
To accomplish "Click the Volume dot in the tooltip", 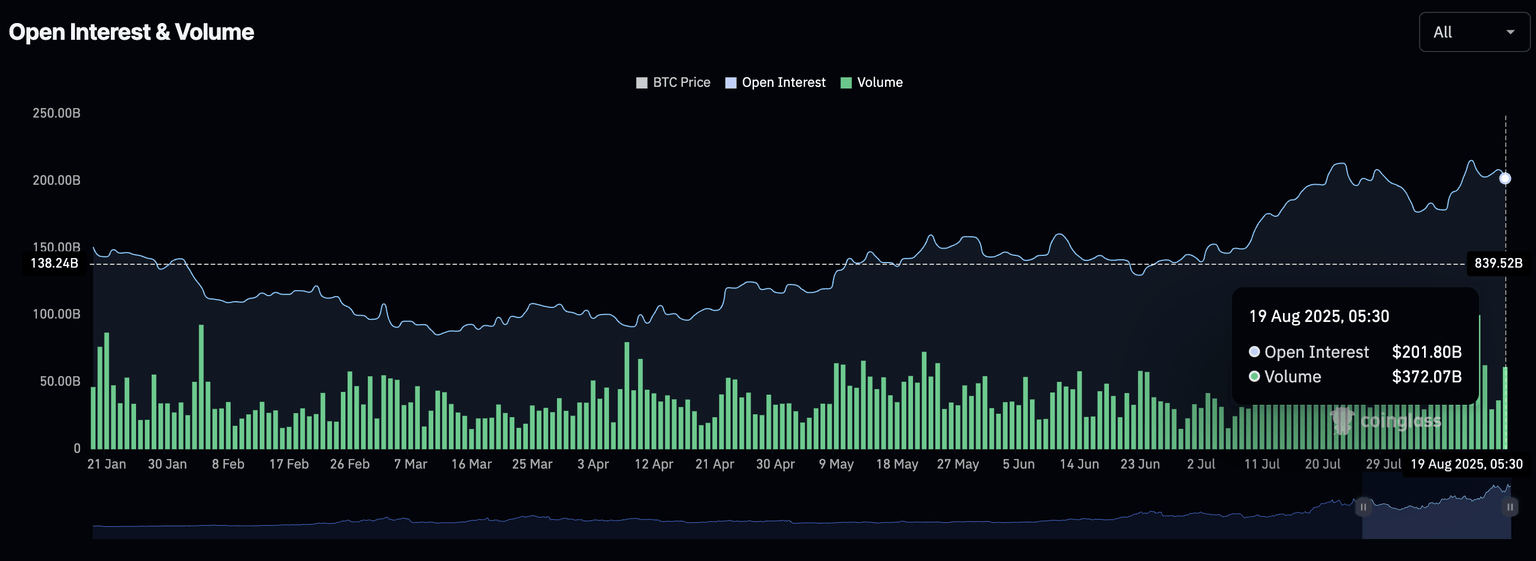I will tap(1254, 377).
